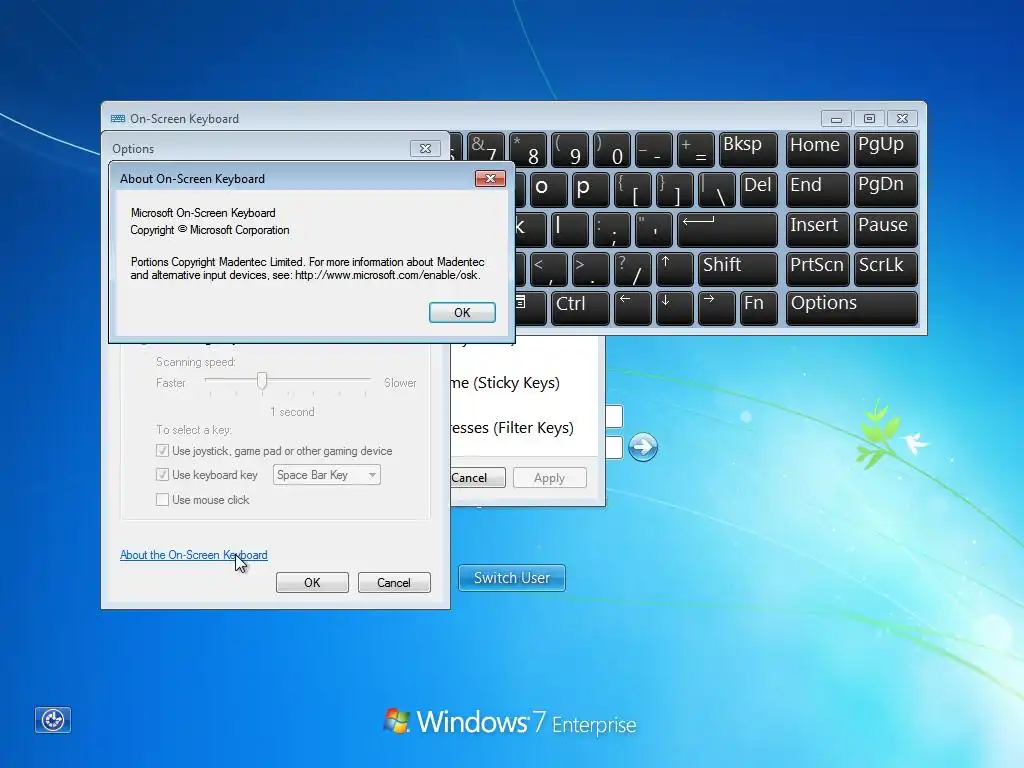
Task: Click Cancel at the bottom of the Options dialog
Action: (394, 583)
